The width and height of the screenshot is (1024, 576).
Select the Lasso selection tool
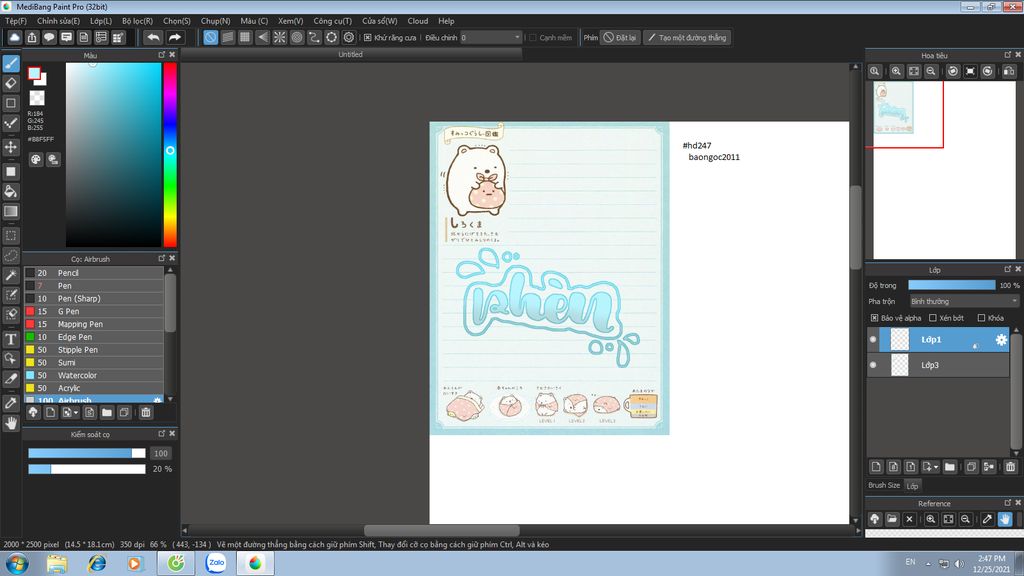[x=11, y=255]
